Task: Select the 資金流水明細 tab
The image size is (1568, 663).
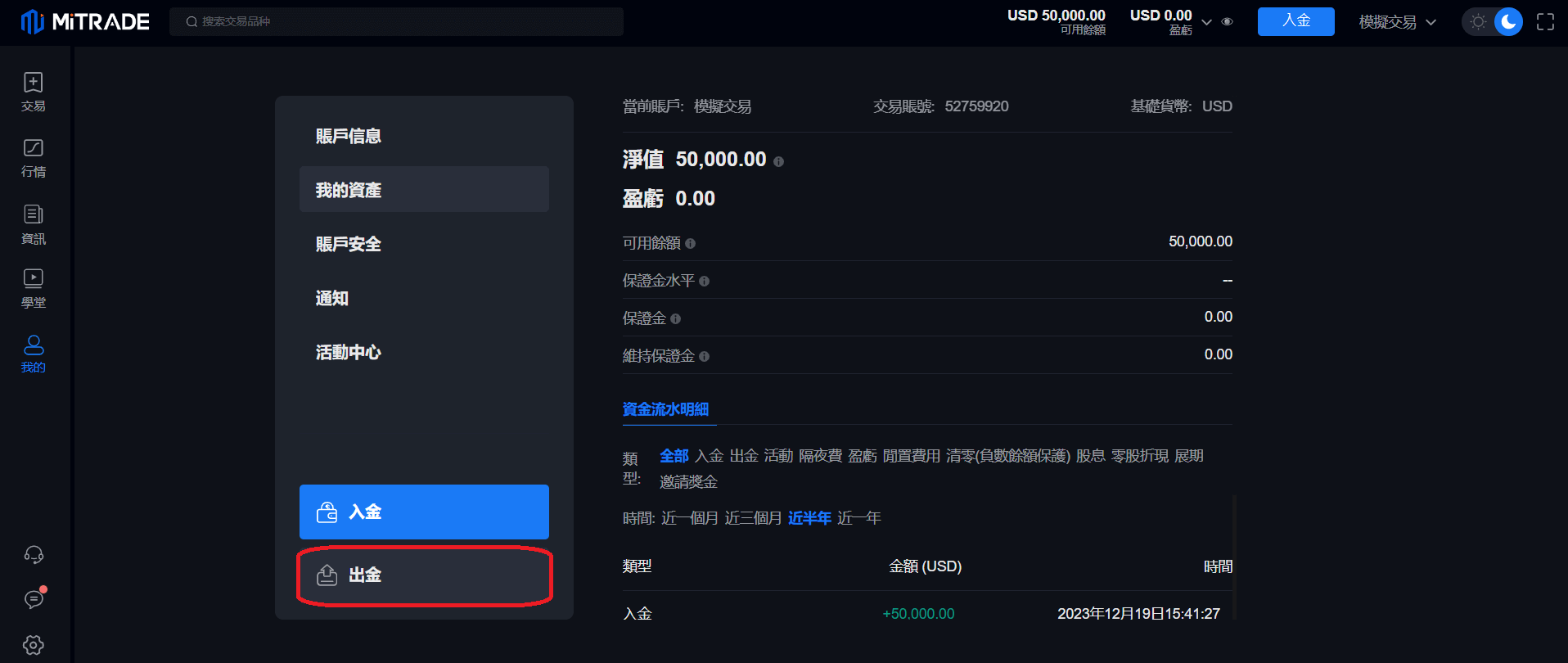Action: tap(665, 409)
